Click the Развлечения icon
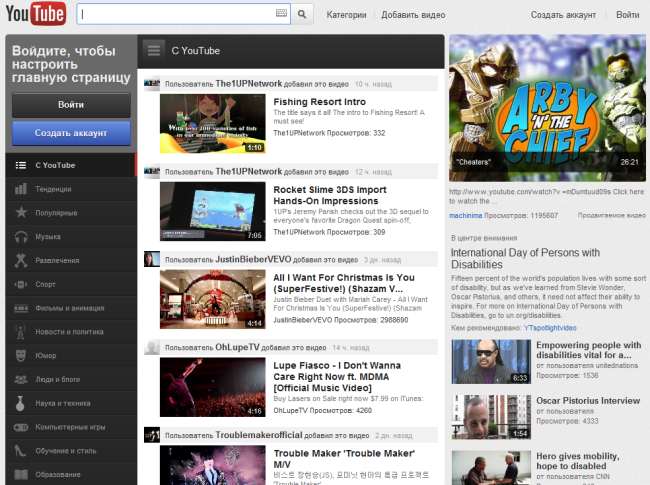This screenshot has height=485, width=650. (21, 260)
